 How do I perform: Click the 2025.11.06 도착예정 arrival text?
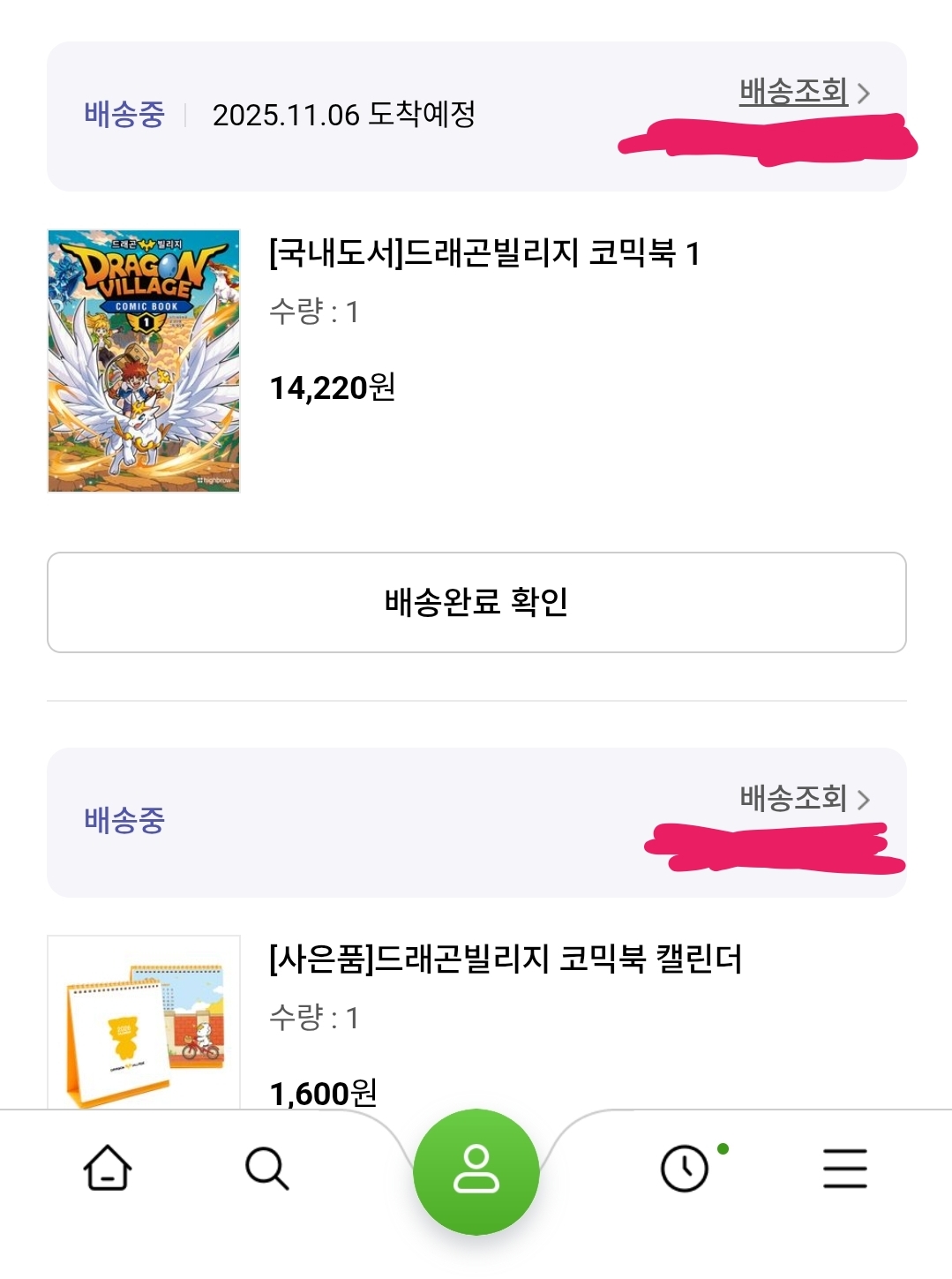(x=344, y=115)
